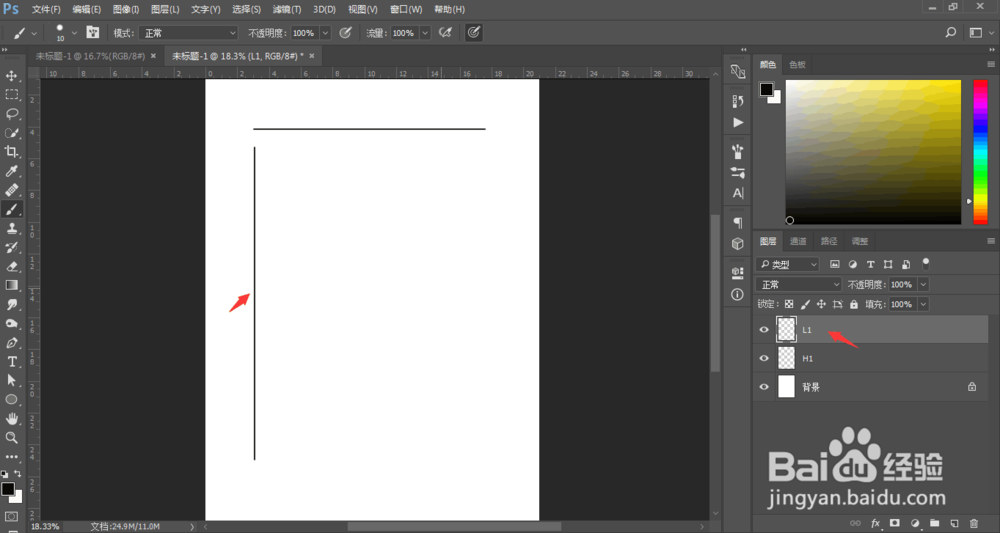The height and width of the screenshot is (533, 1000).
Task: Open layer 填充 dropdown arrow
Action: (x=923, y=304)
